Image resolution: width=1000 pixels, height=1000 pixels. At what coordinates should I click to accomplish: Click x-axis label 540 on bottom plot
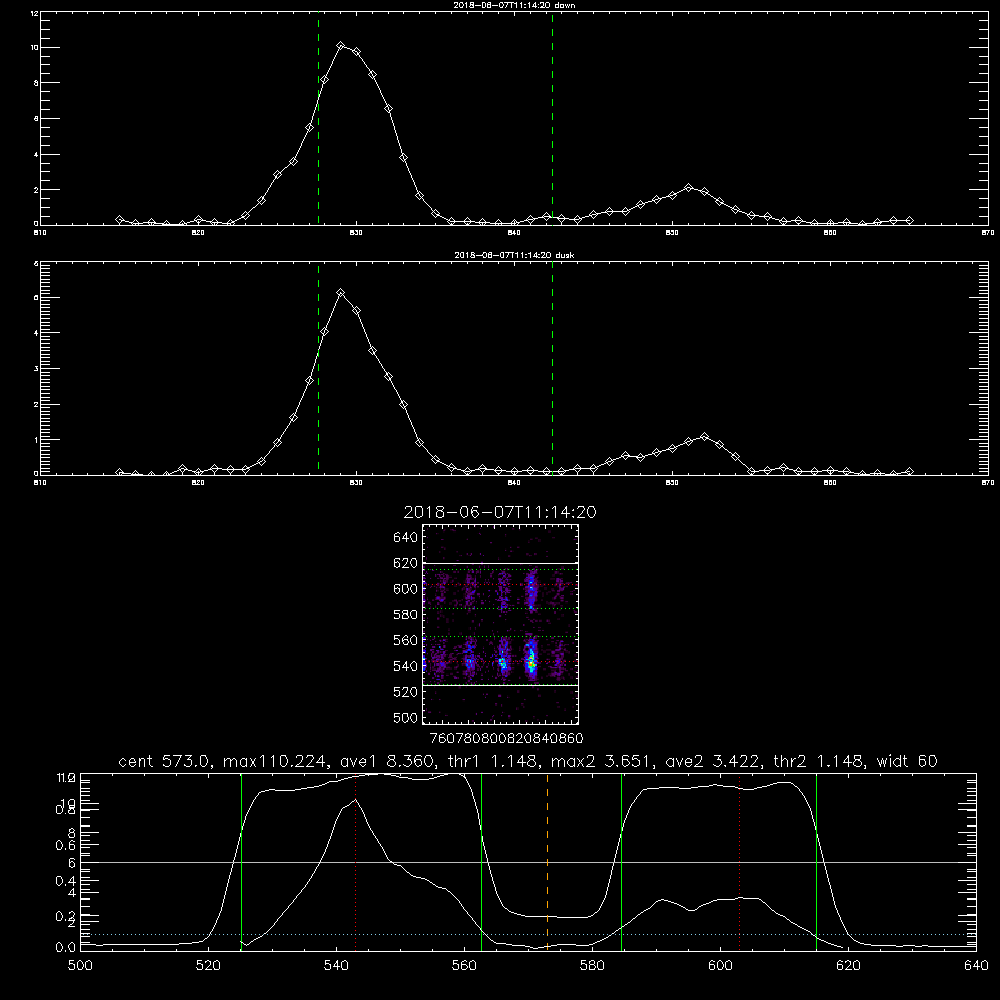(336, 966)
